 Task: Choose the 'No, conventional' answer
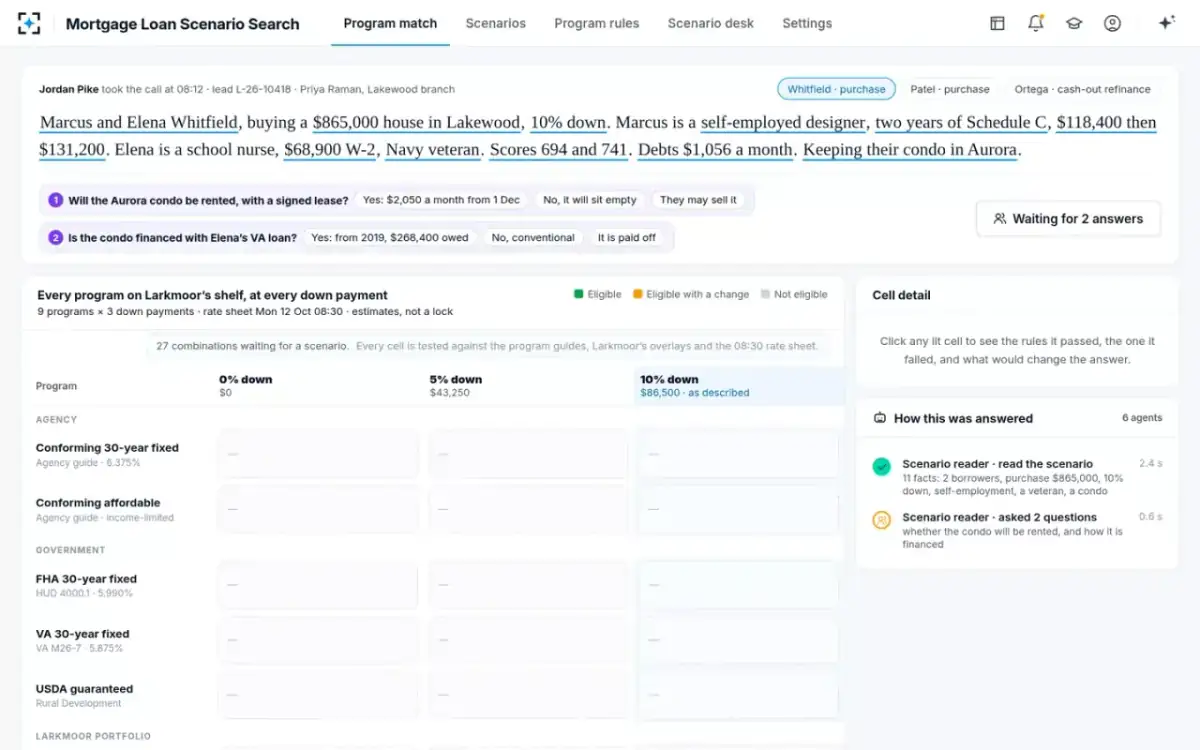pyautogui.click(x=533, y=238)
